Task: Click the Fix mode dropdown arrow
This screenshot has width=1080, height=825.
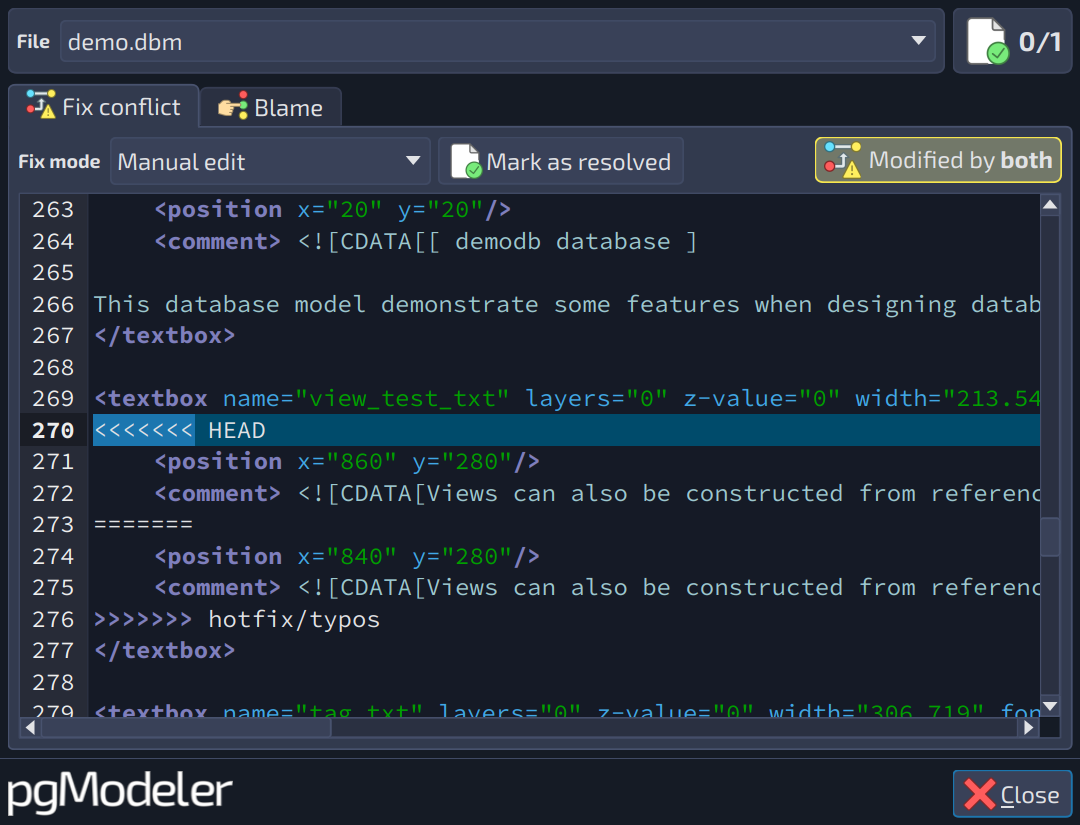Action: (x=413, y=161)
